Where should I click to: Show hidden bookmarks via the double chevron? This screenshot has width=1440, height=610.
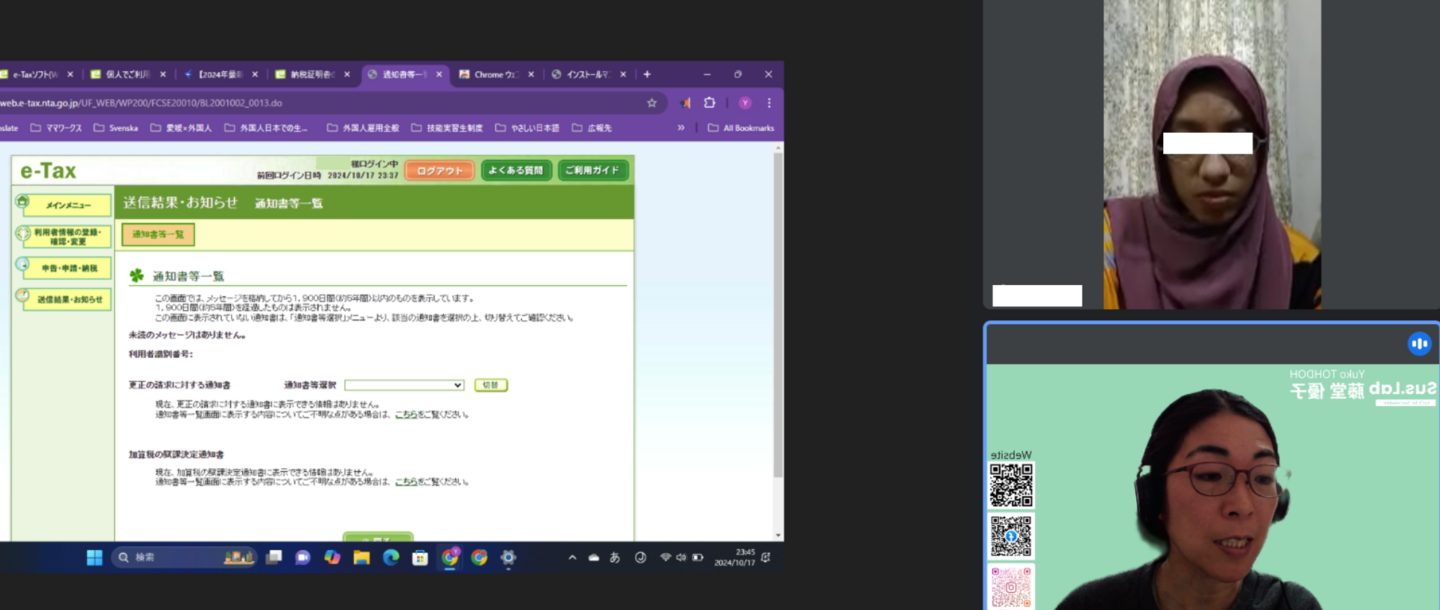681,128
